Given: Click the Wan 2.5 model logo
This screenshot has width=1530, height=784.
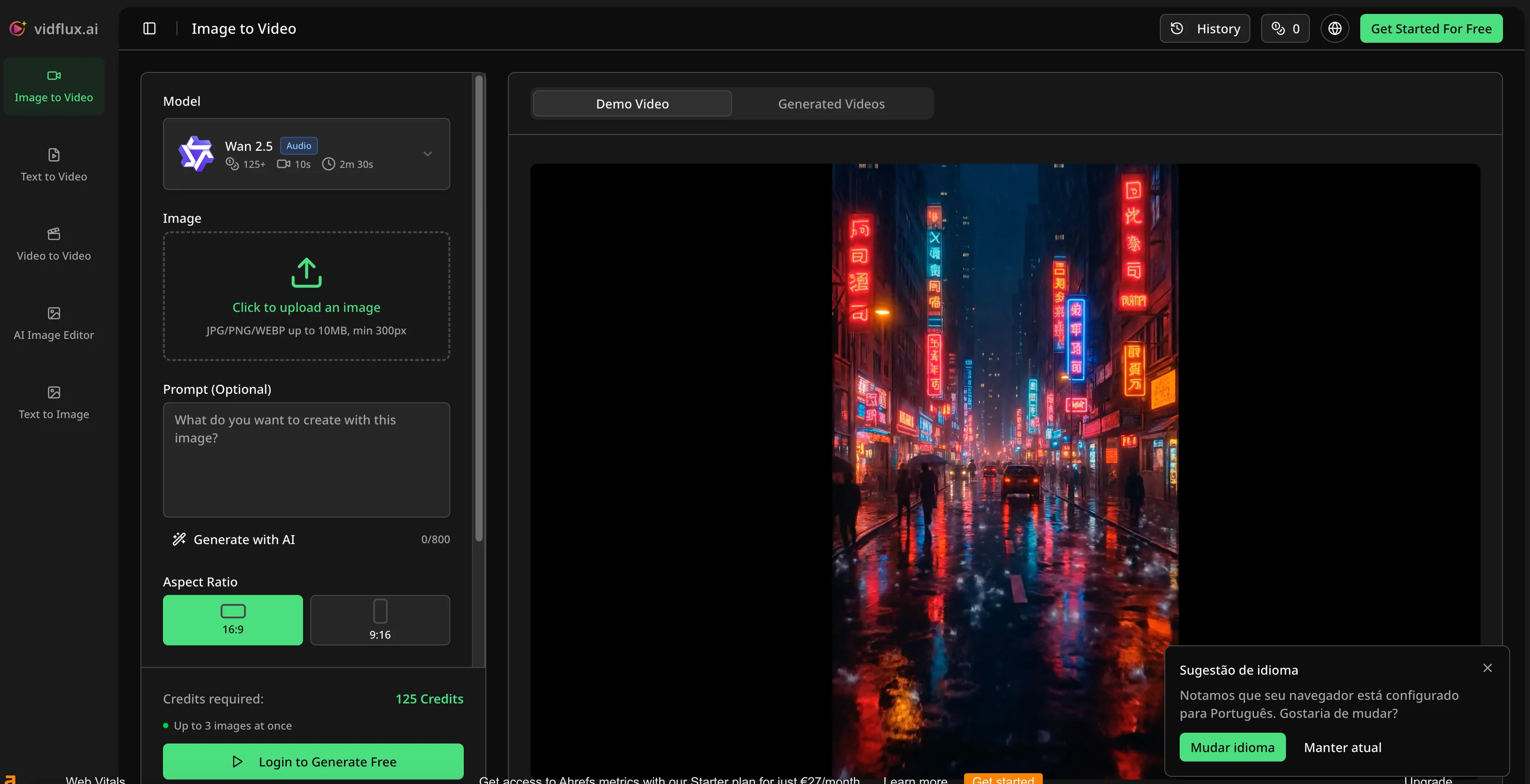Looking at the screenshot, I should tap(196, 154).
